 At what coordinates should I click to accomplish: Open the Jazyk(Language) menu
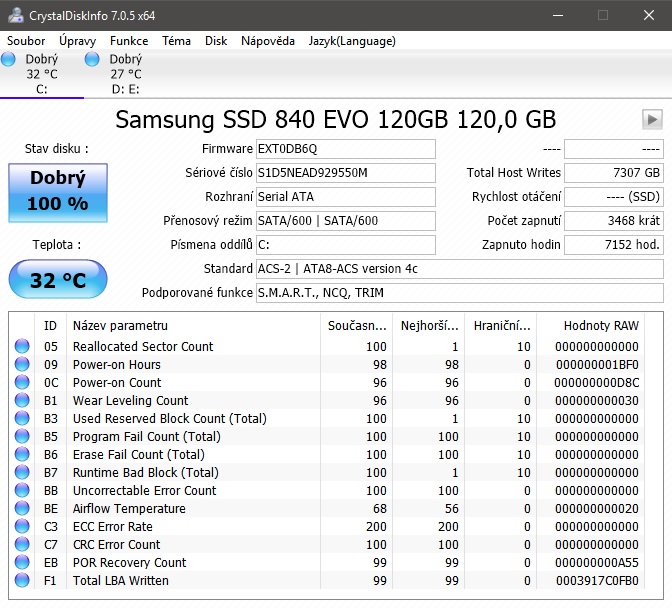click(352, 41)
